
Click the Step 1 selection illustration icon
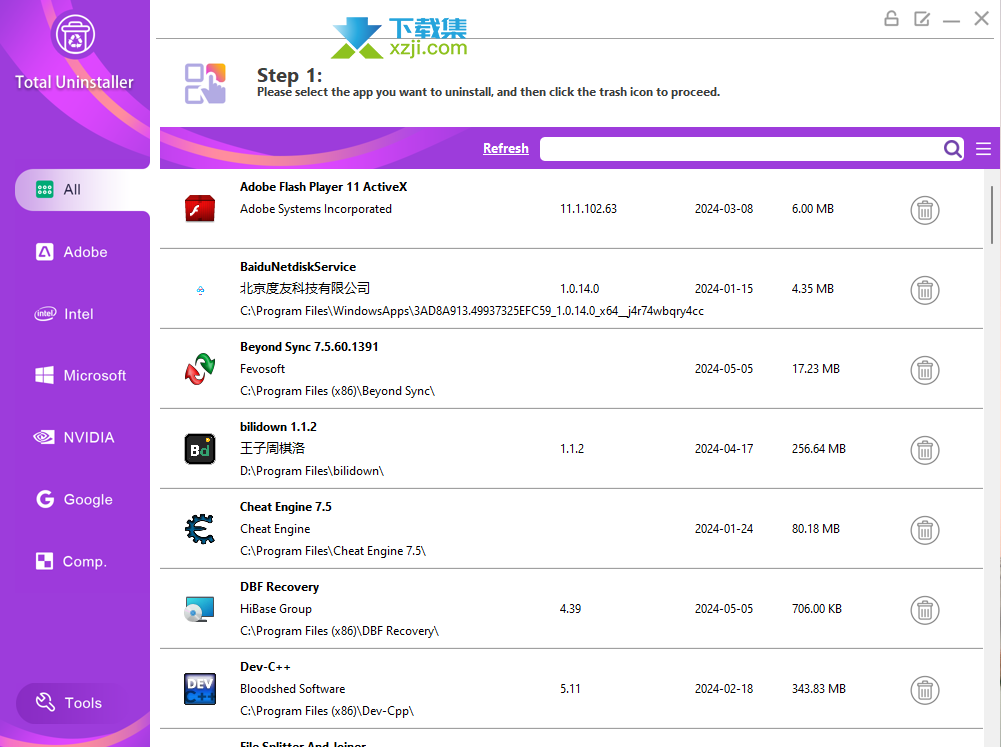coord(206,84)
